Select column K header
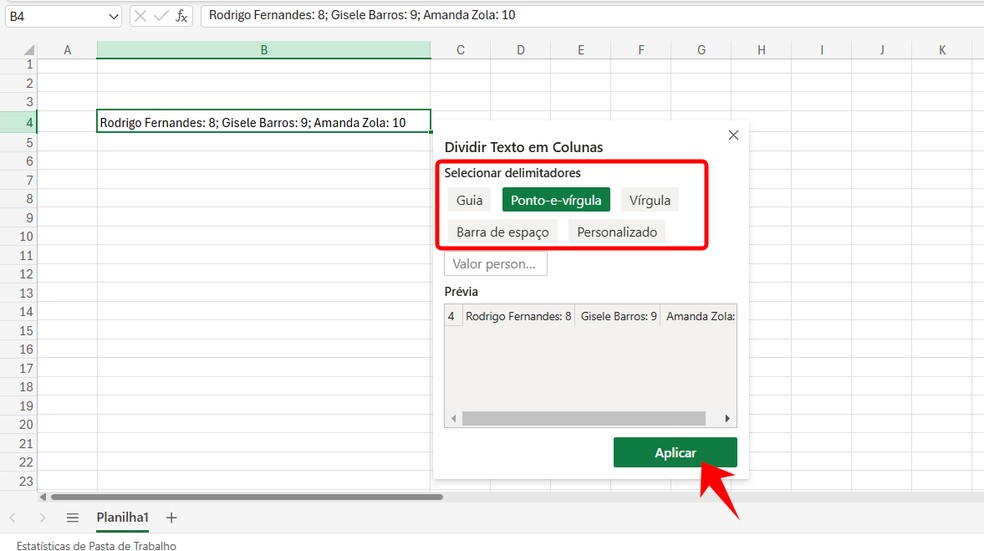The width and height of the screenshot is (984, 551). (x=942, y=50)
